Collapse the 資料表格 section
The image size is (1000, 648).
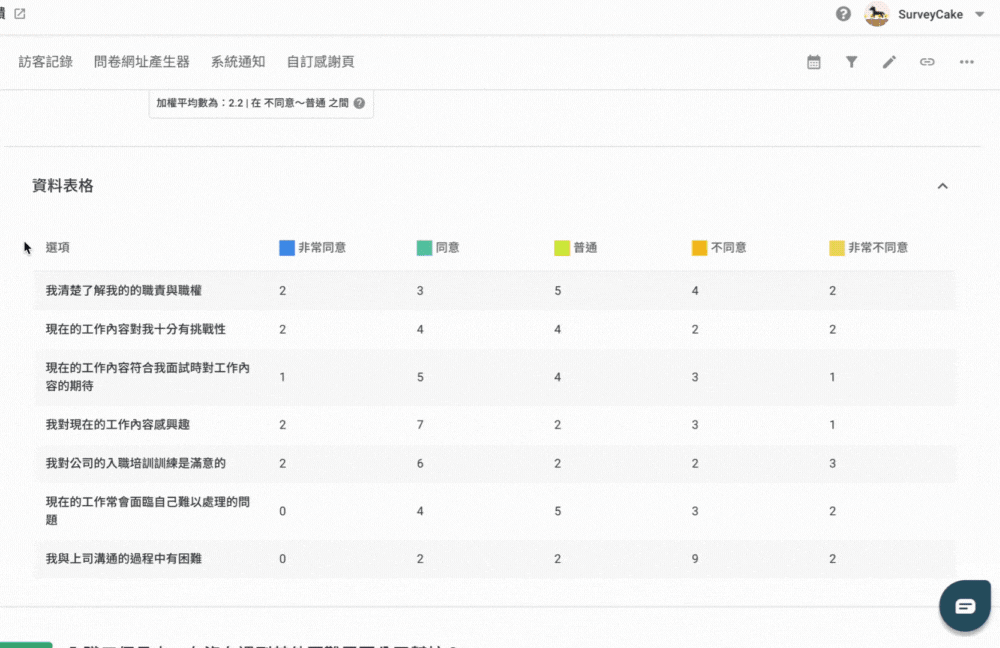pyautogui.click(x=942, y=186)
